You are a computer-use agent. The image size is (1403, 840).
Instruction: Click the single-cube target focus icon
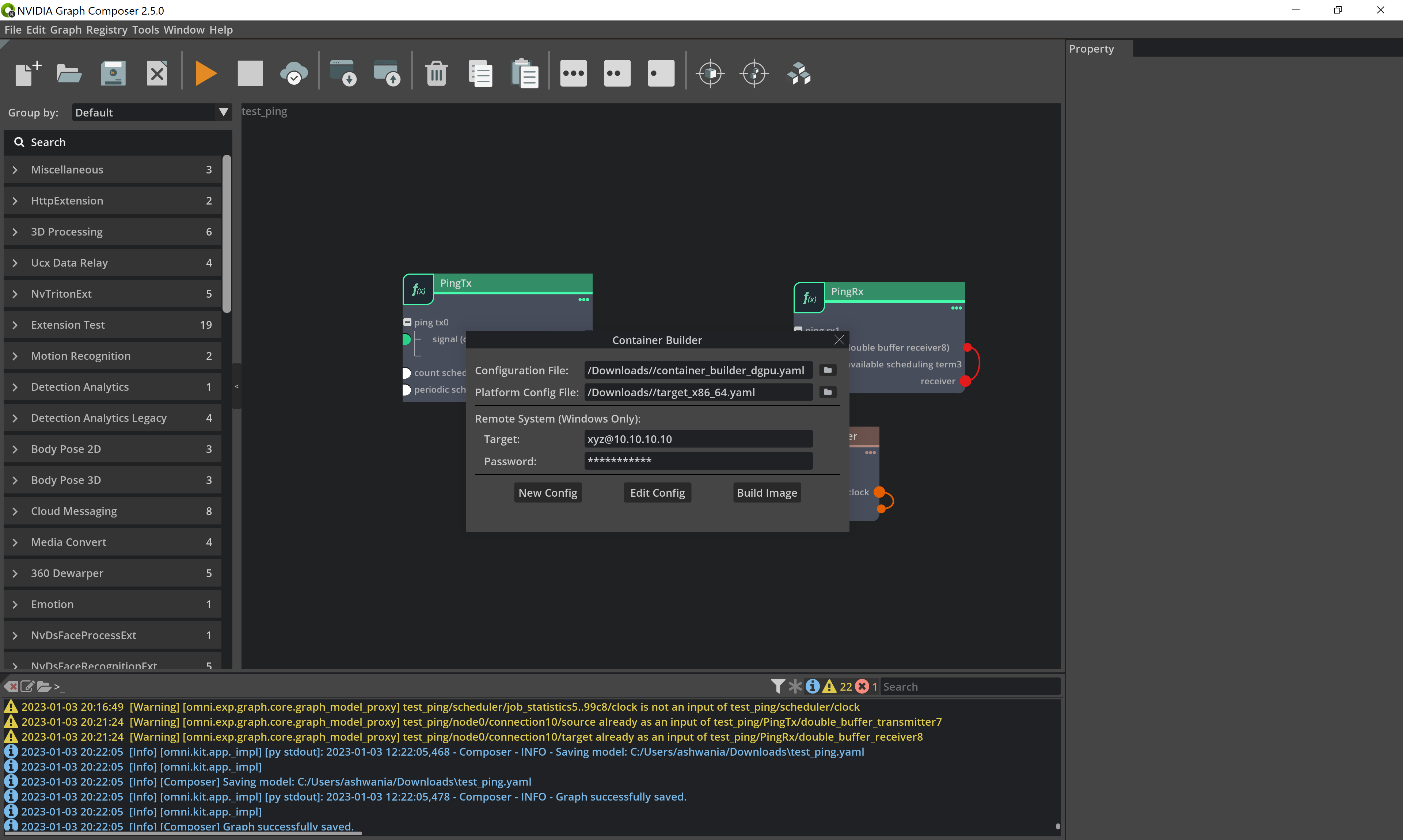[x=711, y=73]
